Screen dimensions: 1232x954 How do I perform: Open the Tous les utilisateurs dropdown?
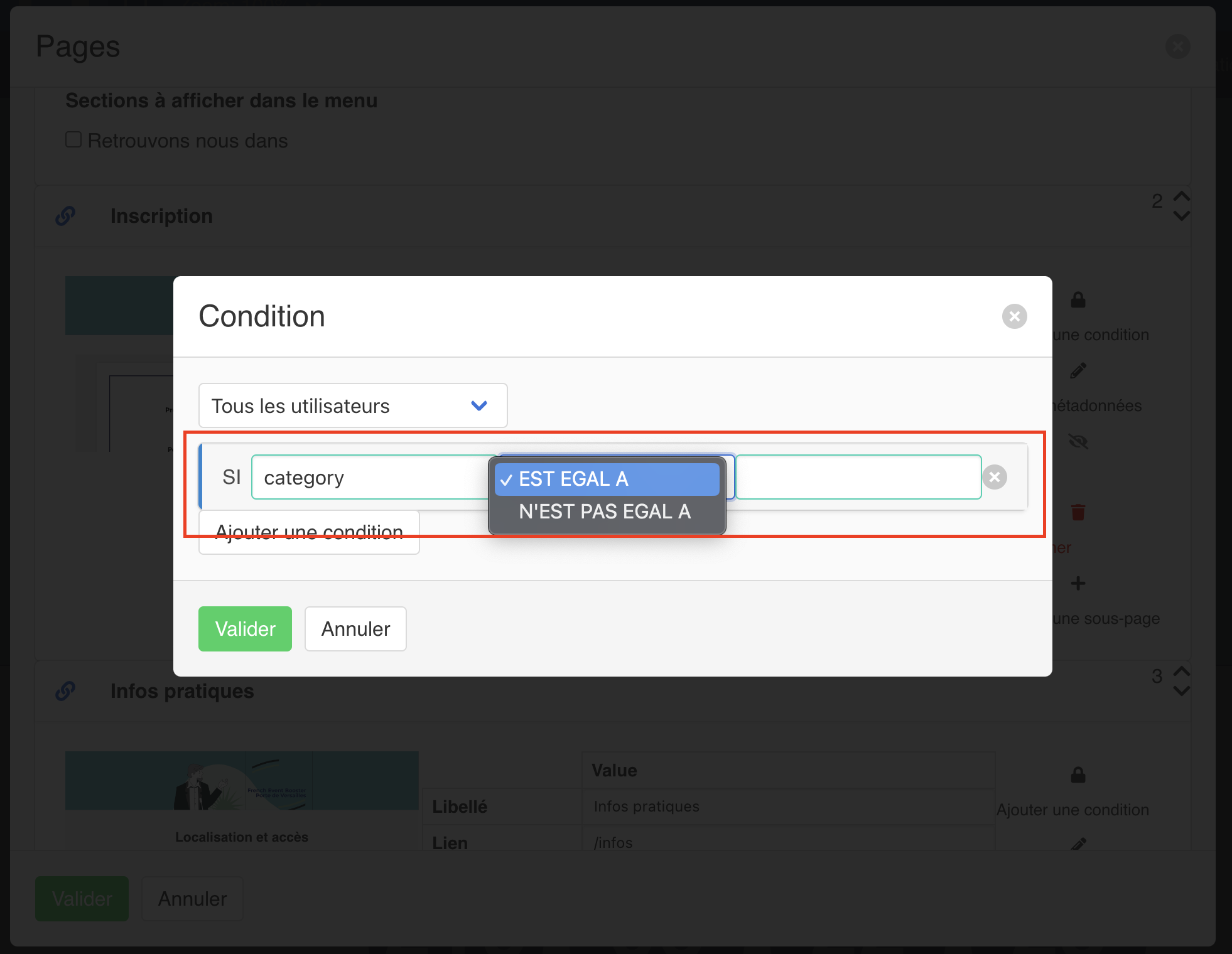coord(353,405)
